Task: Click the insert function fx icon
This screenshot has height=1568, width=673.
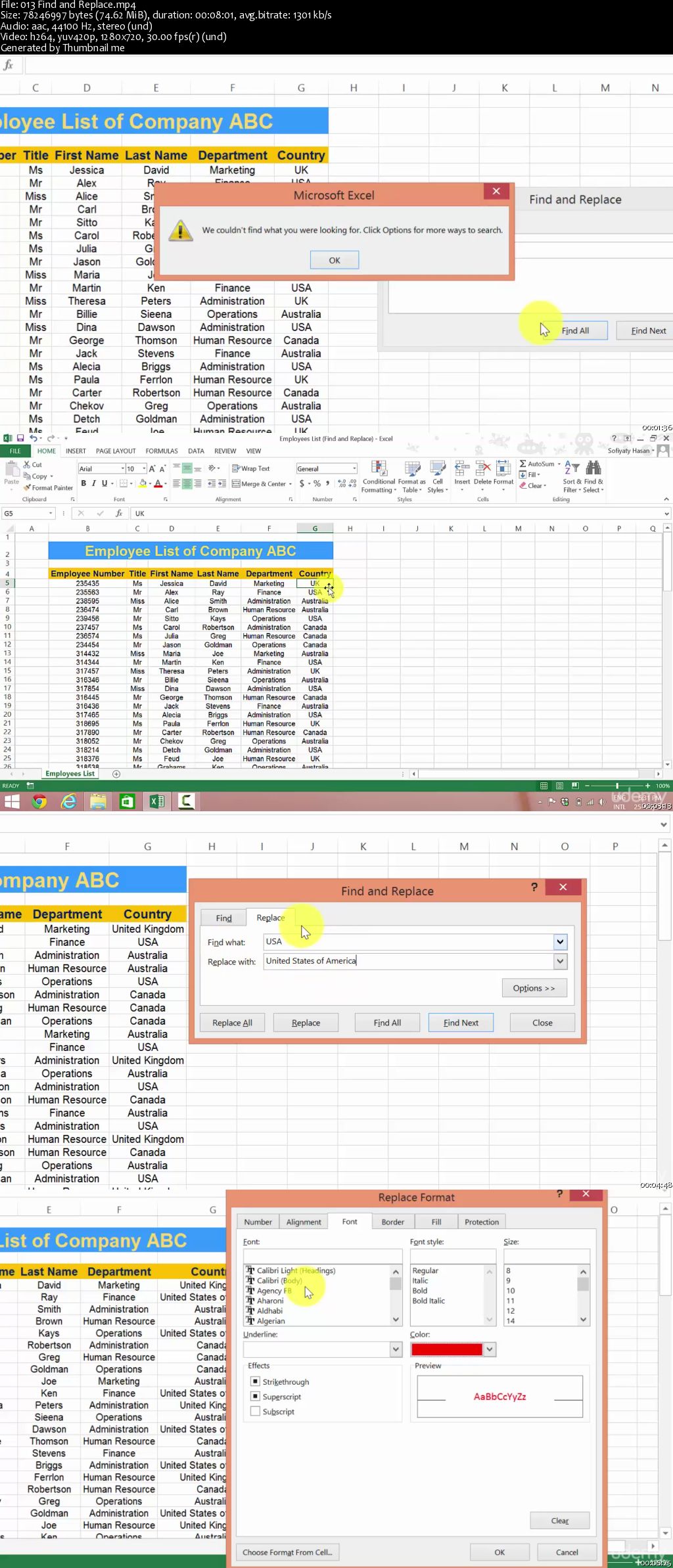Action: tap(119, 513)
